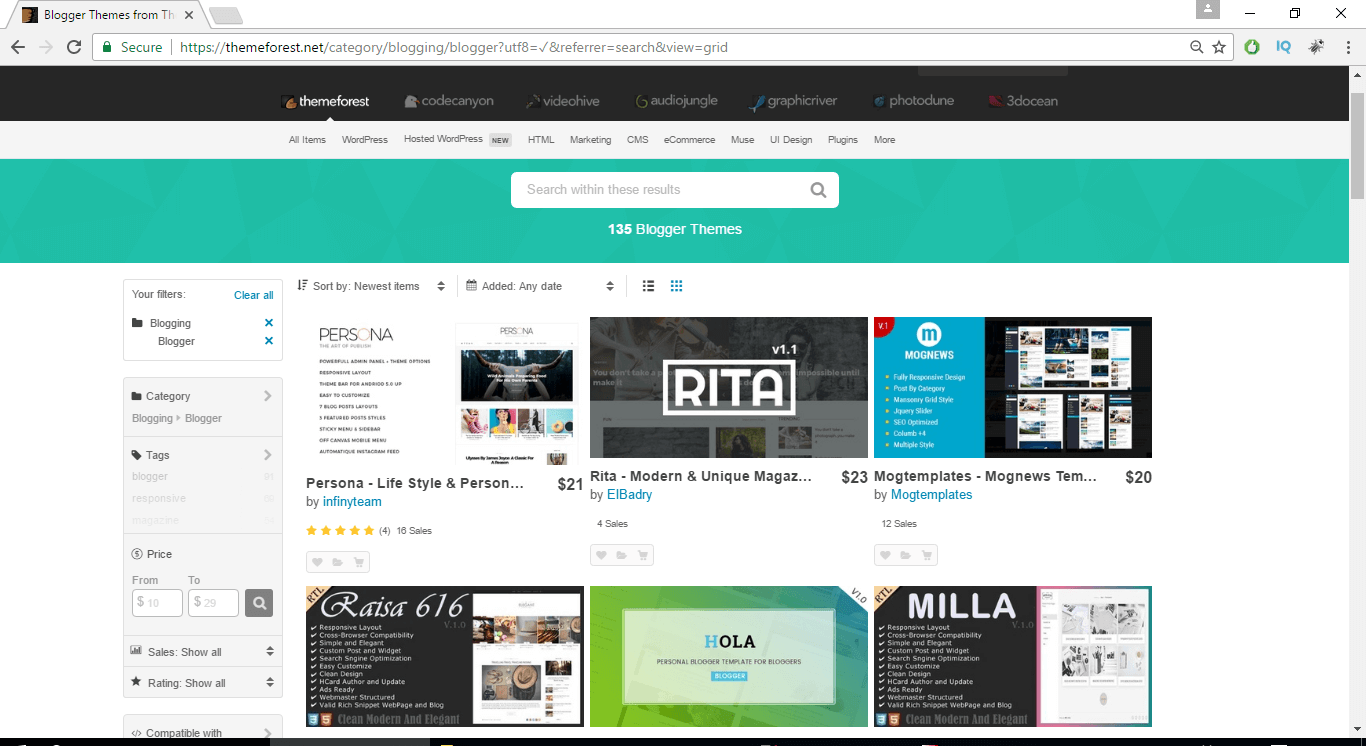1366x746 pixels.
Task: Open Chrome zoom magnifier icon in address bar
Action: pos(1197,47)
